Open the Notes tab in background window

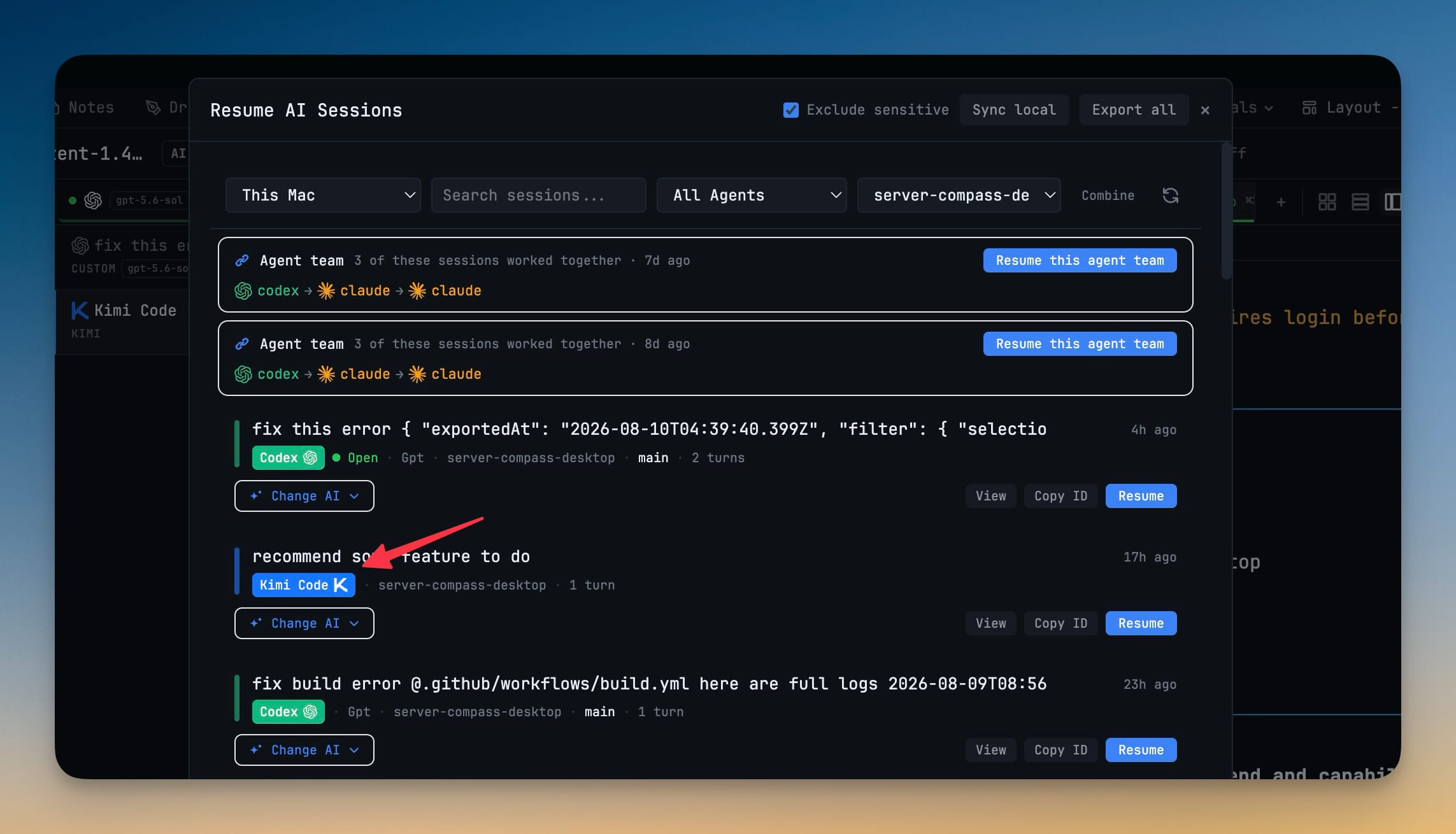[85, 108]
